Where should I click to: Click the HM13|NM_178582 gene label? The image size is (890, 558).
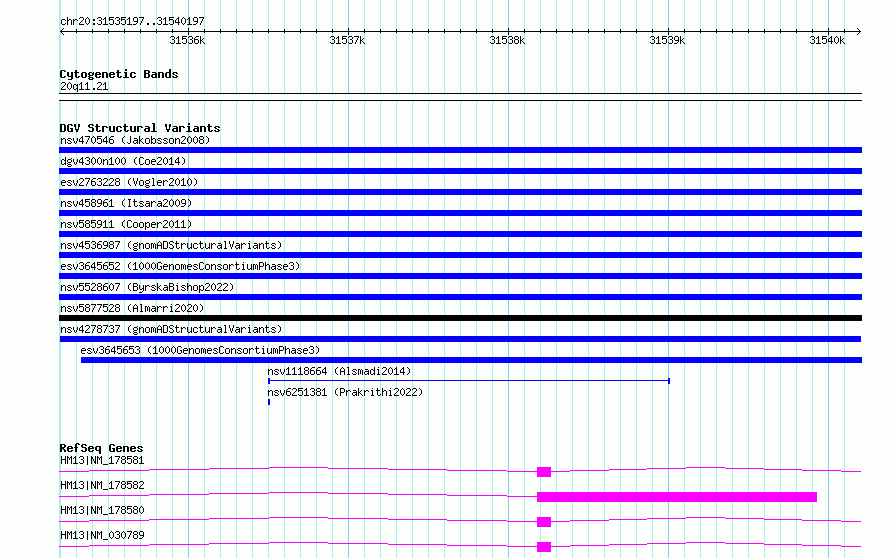pyautogui.click(x=102, y=485)
